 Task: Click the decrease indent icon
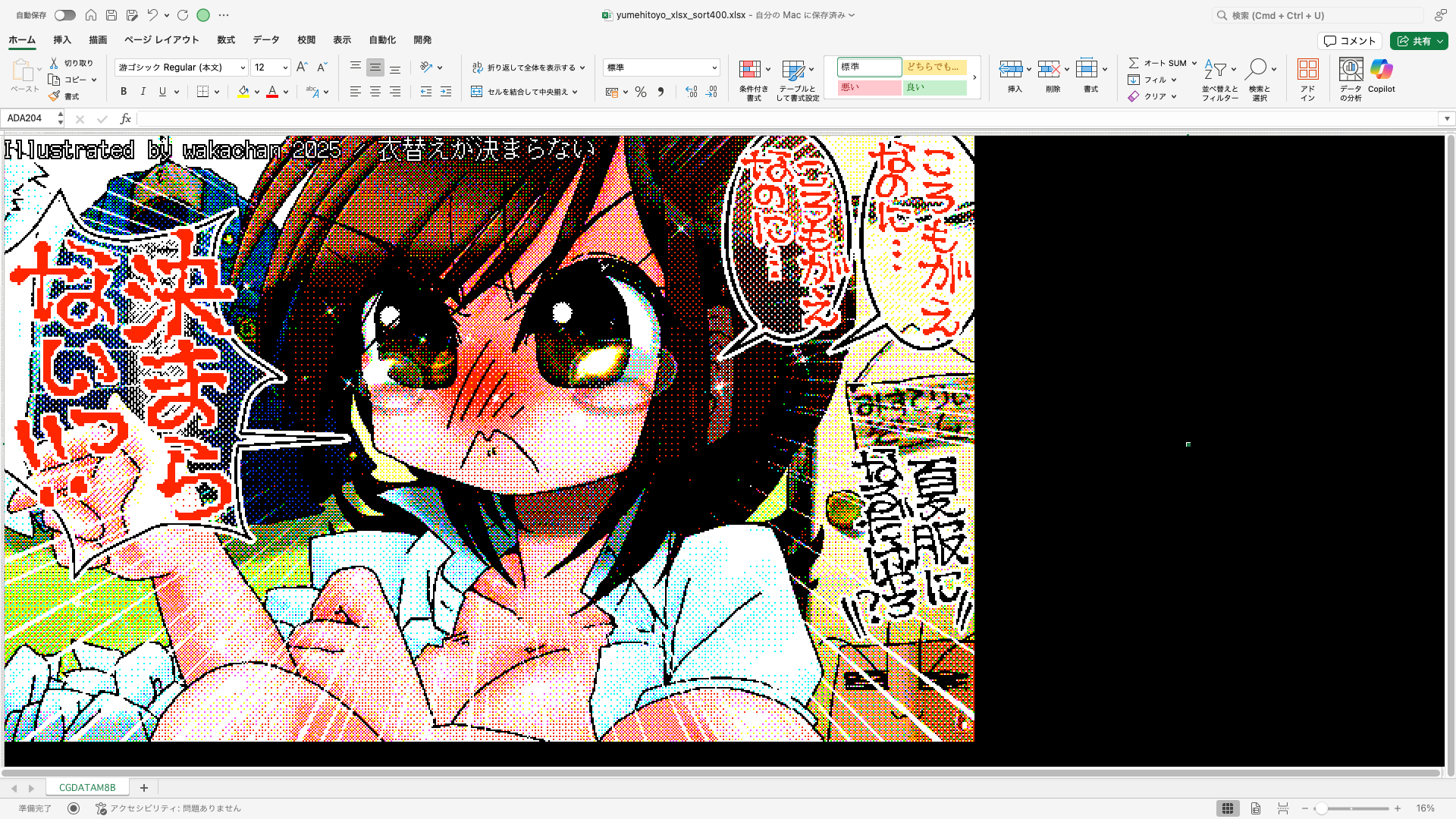[x=426, y=92]
